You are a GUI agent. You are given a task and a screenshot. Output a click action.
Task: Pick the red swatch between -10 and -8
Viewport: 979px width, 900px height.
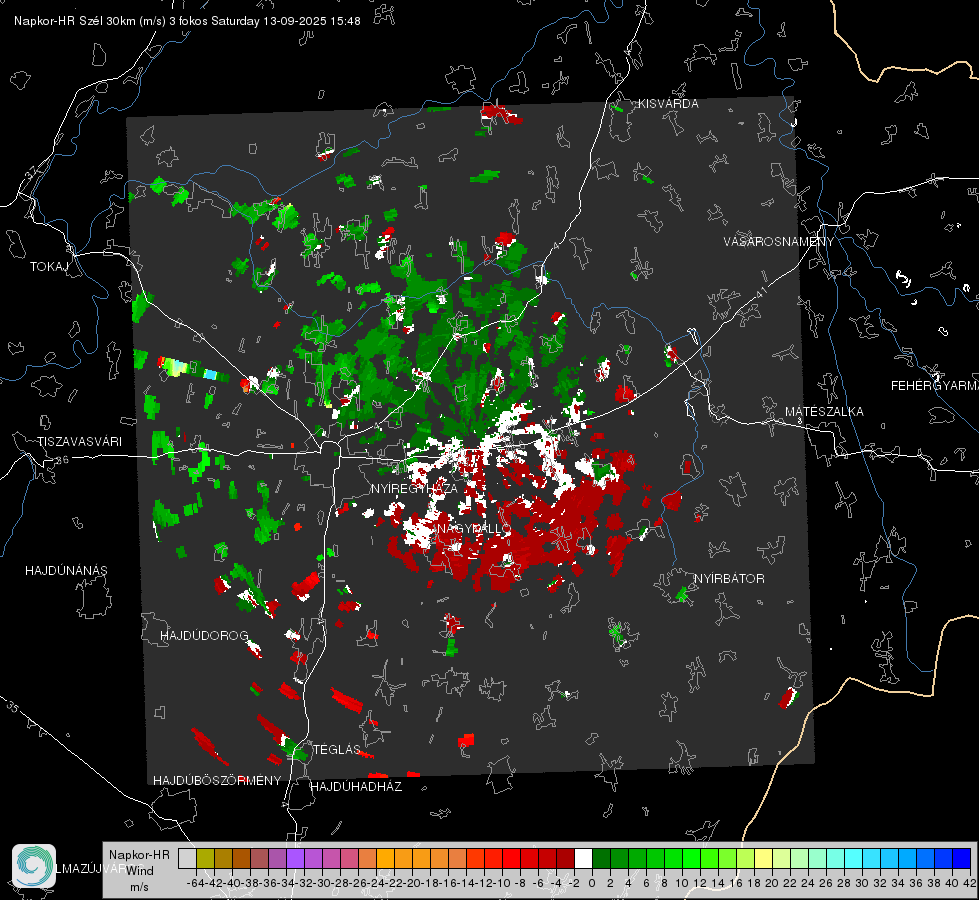pyautogui.click(x=511, y=858)
